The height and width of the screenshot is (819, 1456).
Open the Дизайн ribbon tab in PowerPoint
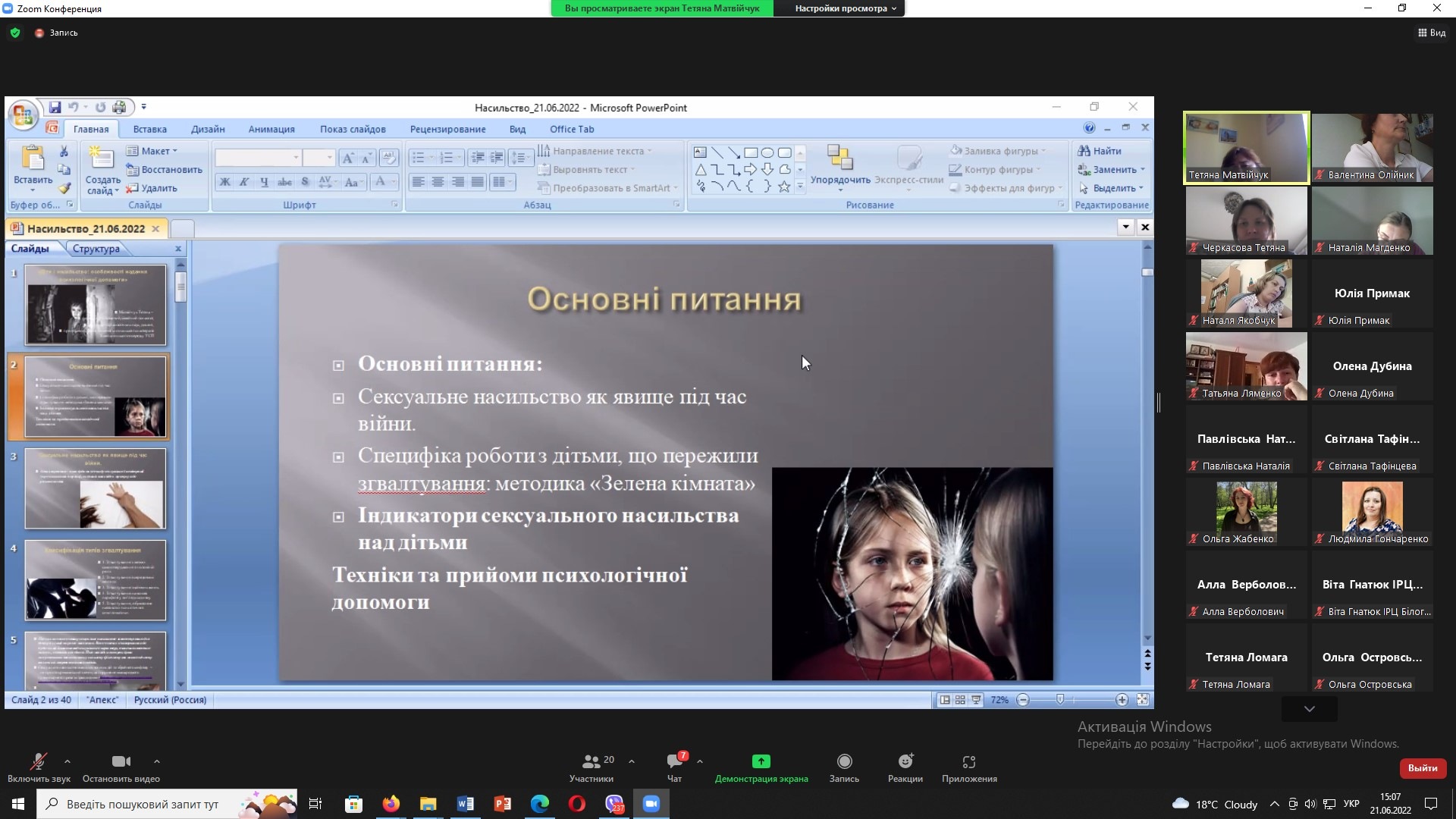(x=207, y=129)
